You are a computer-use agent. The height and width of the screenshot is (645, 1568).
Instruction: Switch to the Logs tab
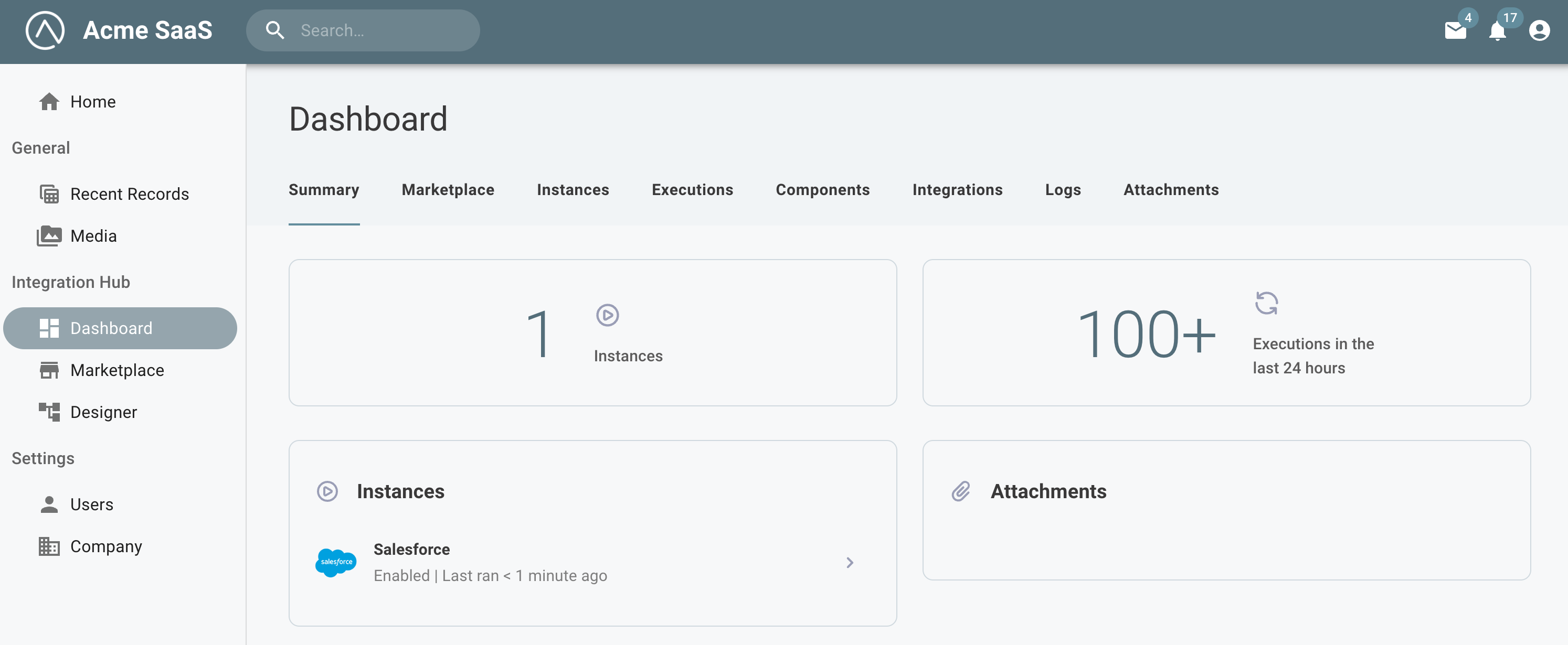pos(1063,190)
